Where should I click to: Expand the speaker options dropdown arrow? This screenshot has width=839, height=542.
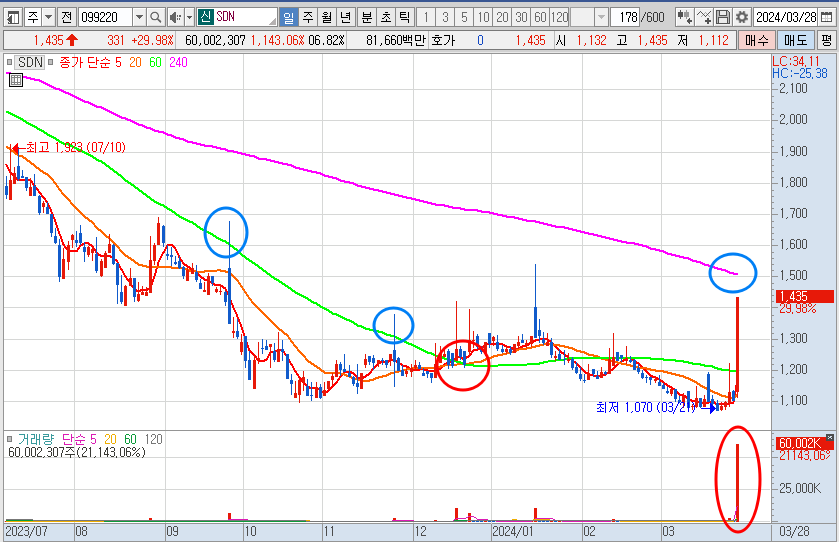point(189,17)
